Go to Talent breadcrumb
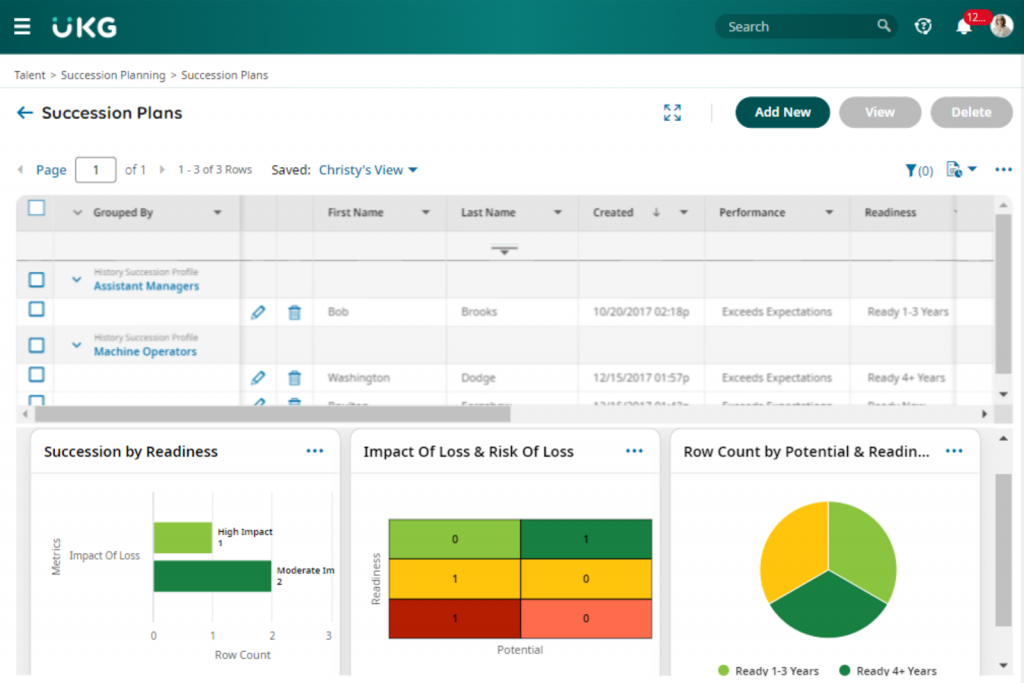 coord(30,75)
